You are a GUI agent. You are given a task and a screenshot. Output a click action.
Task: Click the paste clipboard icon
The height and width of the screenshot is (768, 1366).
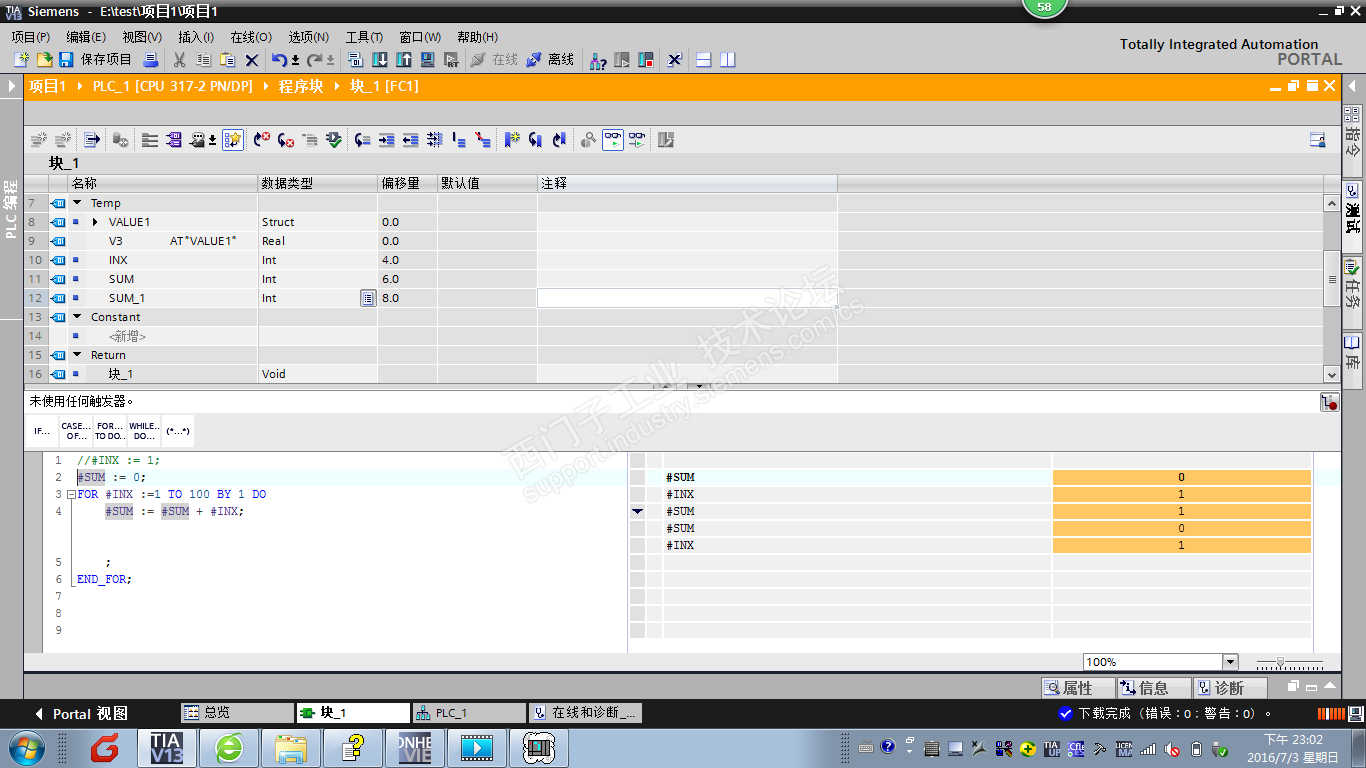(x=228, y=60)
